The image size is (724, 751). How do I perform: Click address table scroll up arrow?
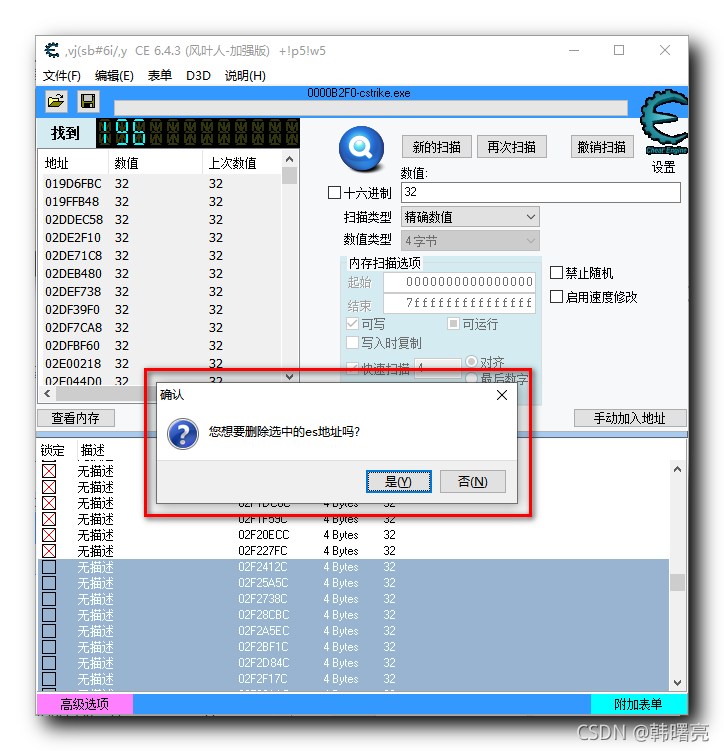[x=677, y=469]
